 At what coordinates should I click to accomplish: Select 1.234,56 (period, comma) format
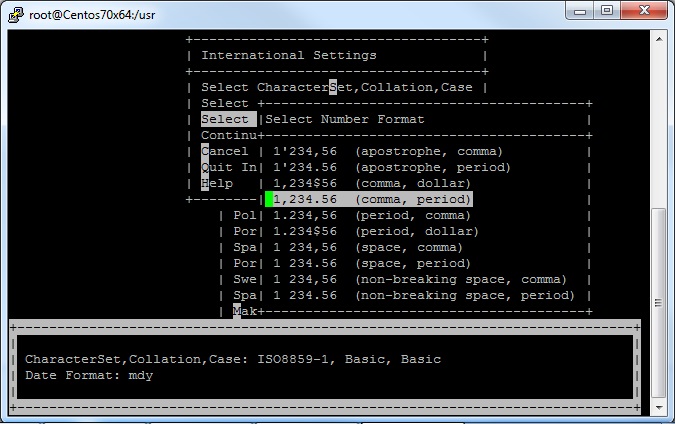point(371,215)
